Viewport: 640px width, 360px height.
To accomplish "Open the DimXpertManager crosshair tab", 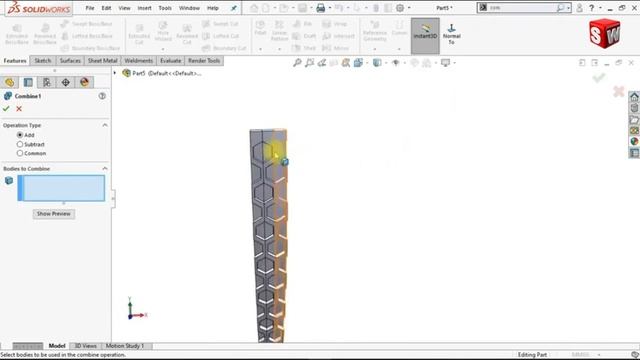I will [66, 82].
